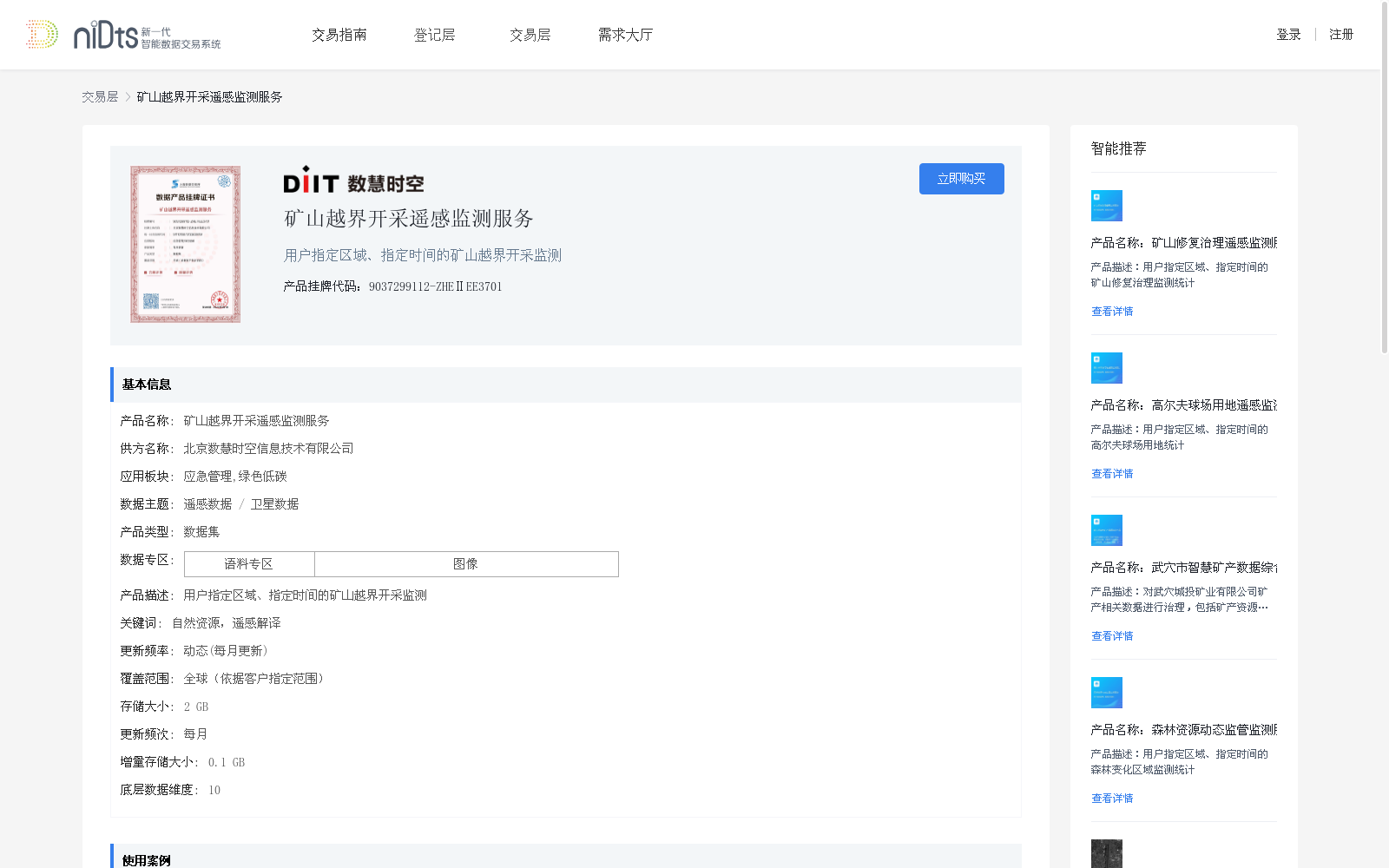Click the breadcrumb chevron separator
This screenshot has height=868, width=1389.
[x=128, y=97]
